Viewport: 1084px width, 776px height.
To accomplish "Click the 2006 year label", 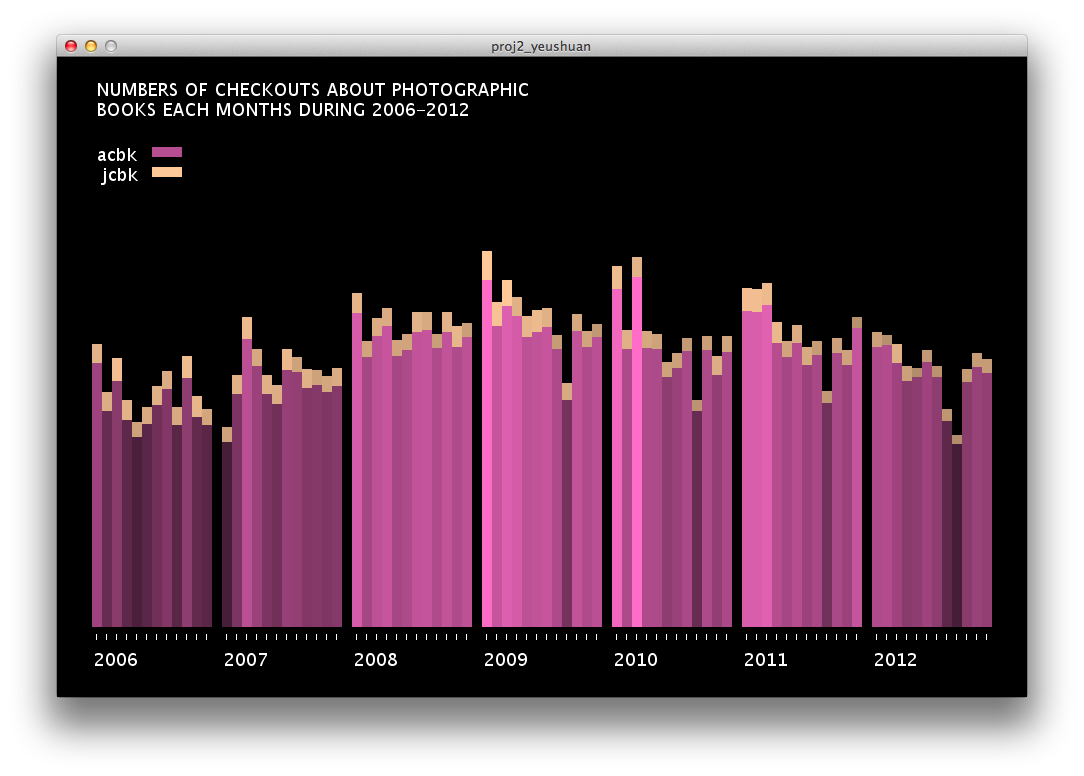I will pos(116,660).
